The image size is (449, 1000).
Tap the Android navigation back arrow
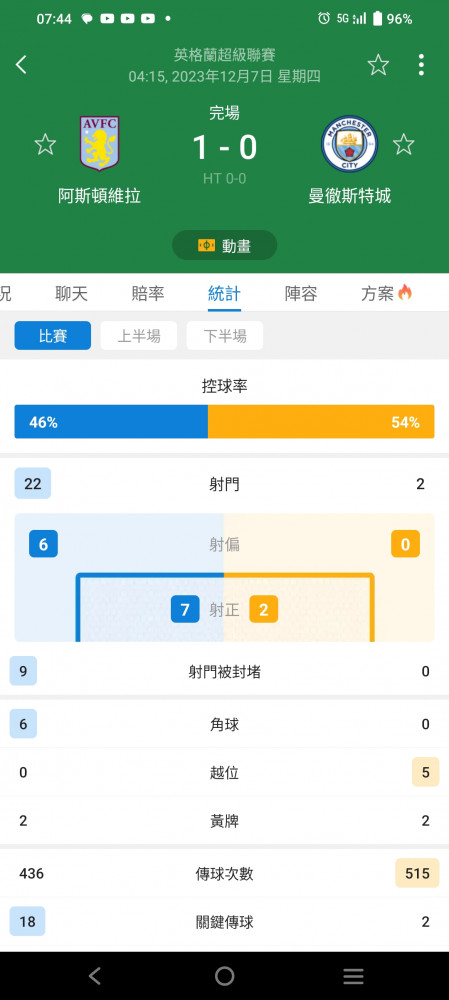click(x=95, y=976)
